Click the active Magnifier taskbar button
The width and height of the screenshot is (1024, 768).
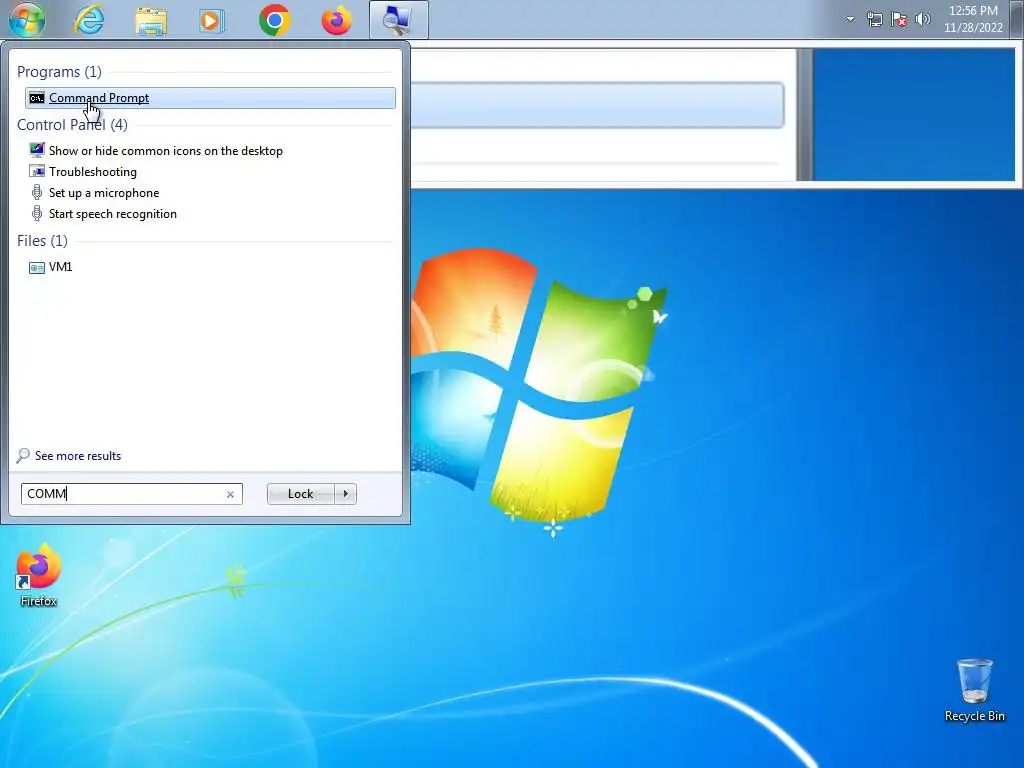coord(398,20)
